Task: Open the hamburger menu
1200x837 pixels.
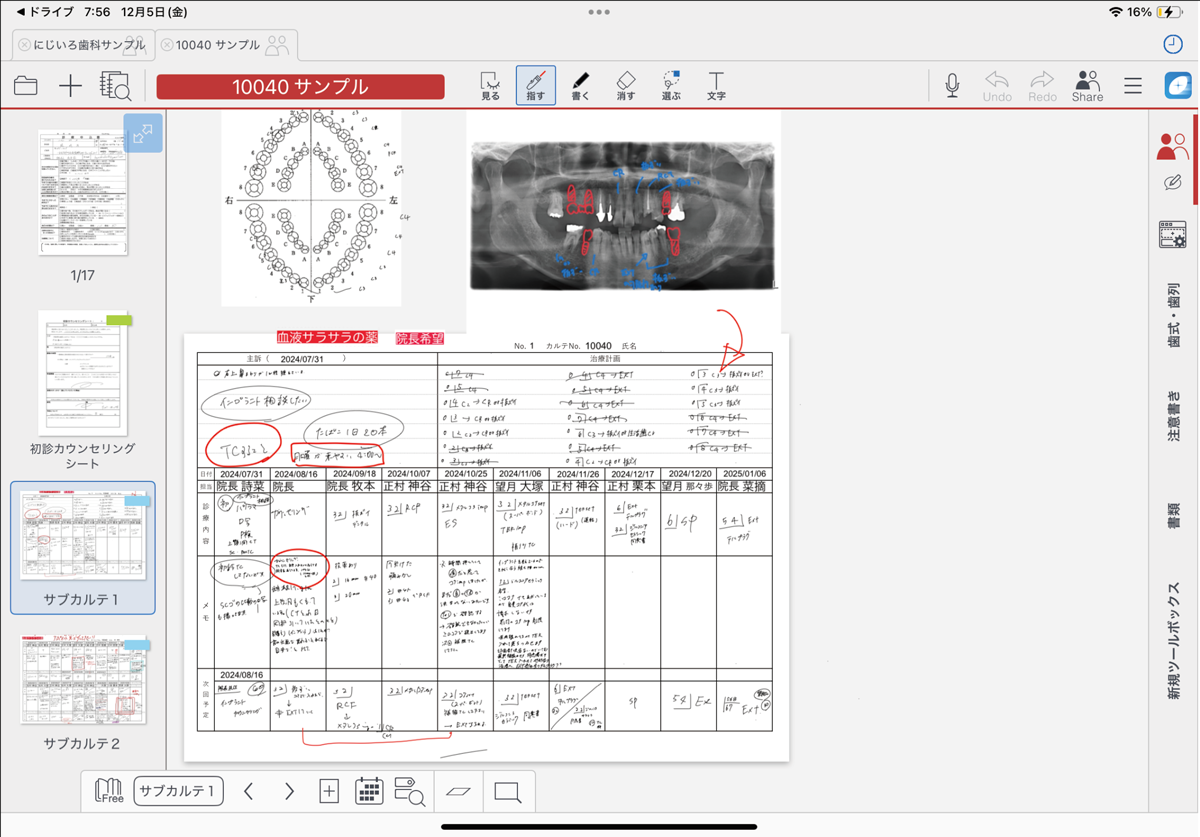Action: (1132, 86)
